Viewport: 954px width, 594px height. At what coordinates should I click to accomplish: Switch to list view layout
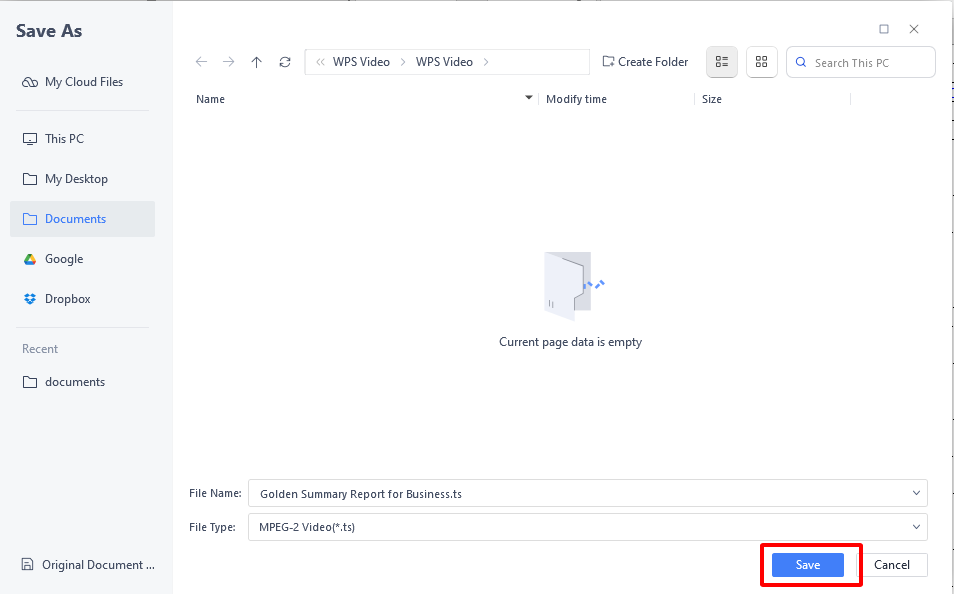(x=721, y=62)
